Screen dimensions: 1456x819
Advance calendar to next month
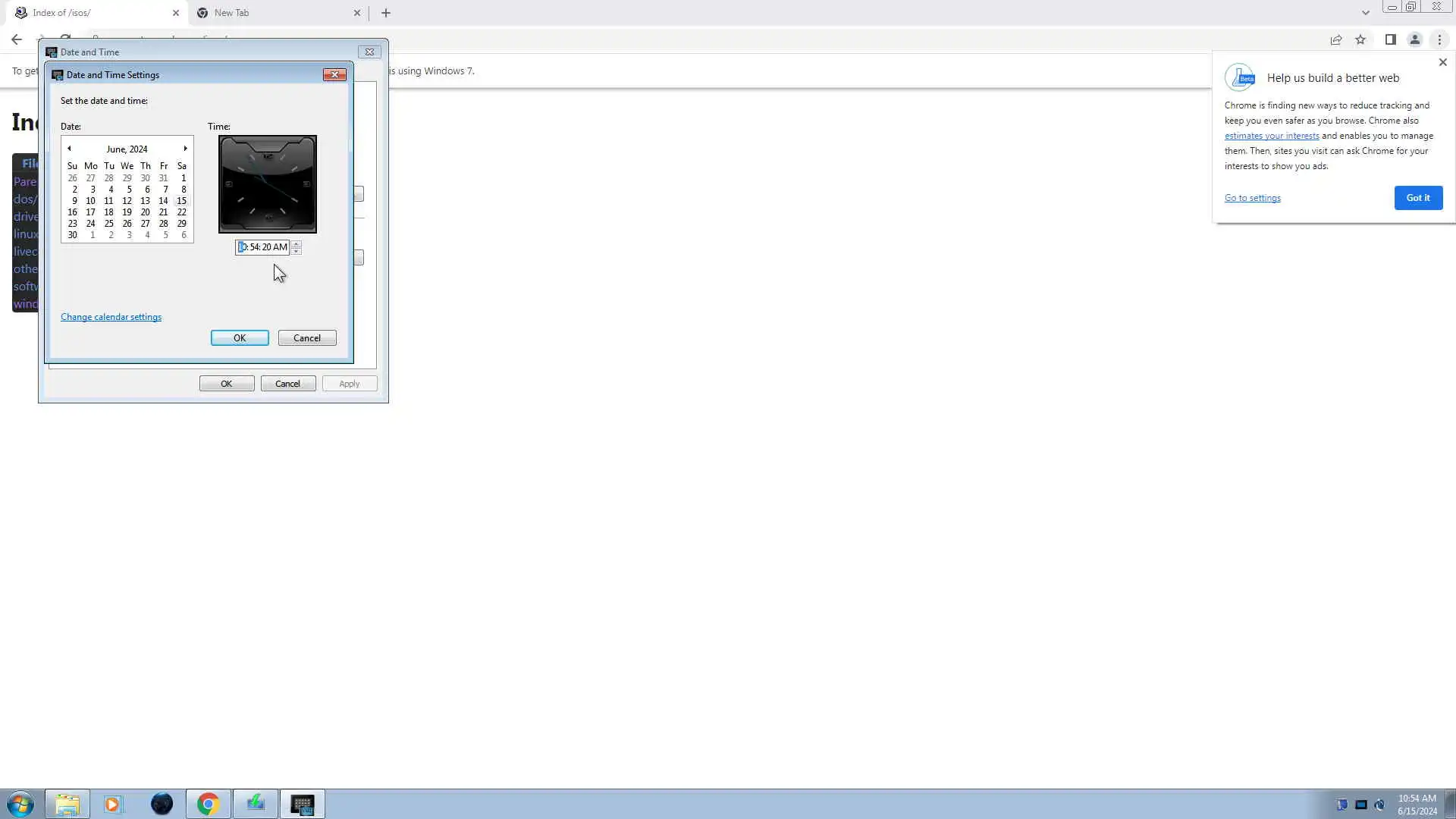185,149
